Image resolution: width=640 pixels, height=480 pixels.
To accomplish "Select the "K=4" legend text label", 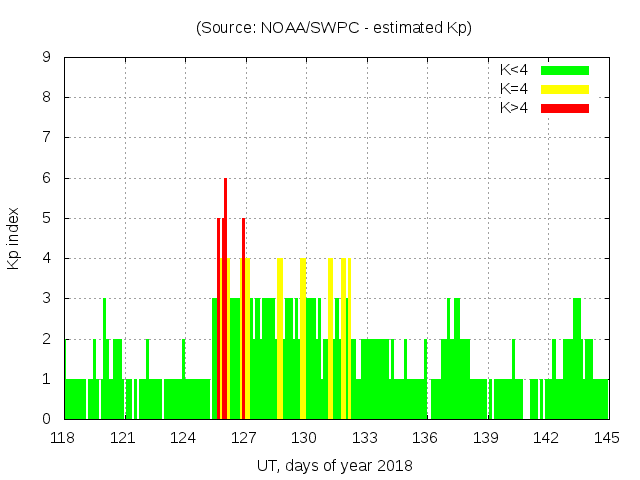I will point(515,89).
